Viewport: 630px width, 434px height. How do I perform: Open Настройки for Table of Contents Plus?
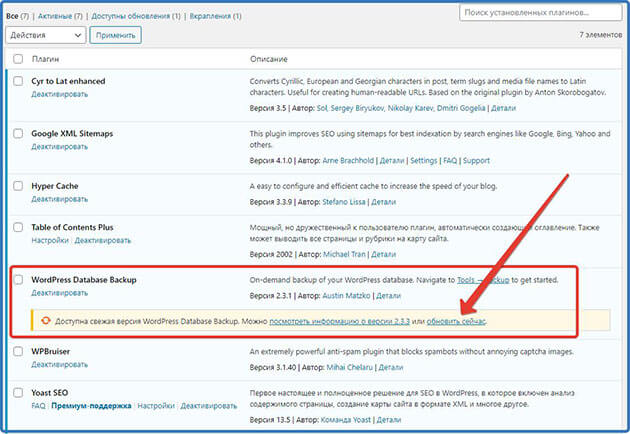coord(50,240)
